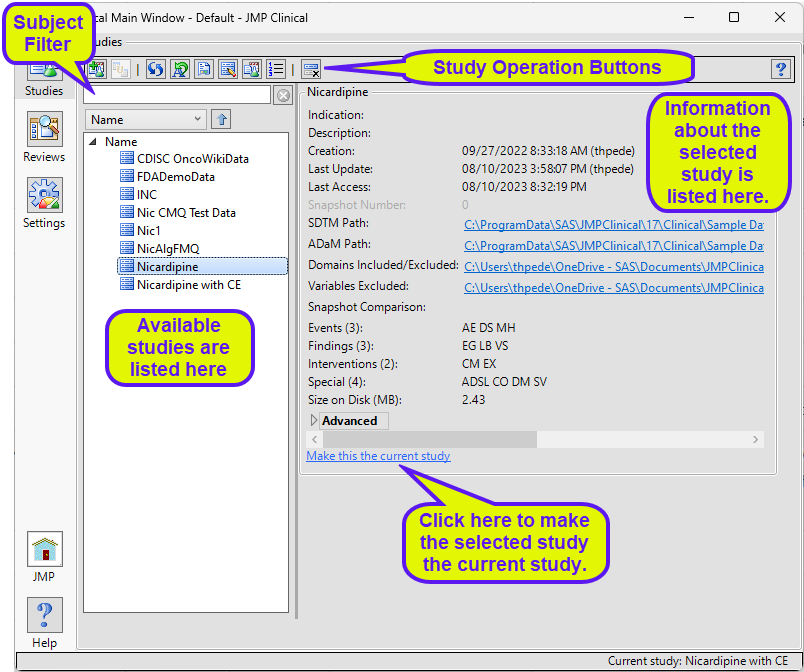Click horizontal scrollbar right arrow

pyautogui.click(x=755, y=439)
